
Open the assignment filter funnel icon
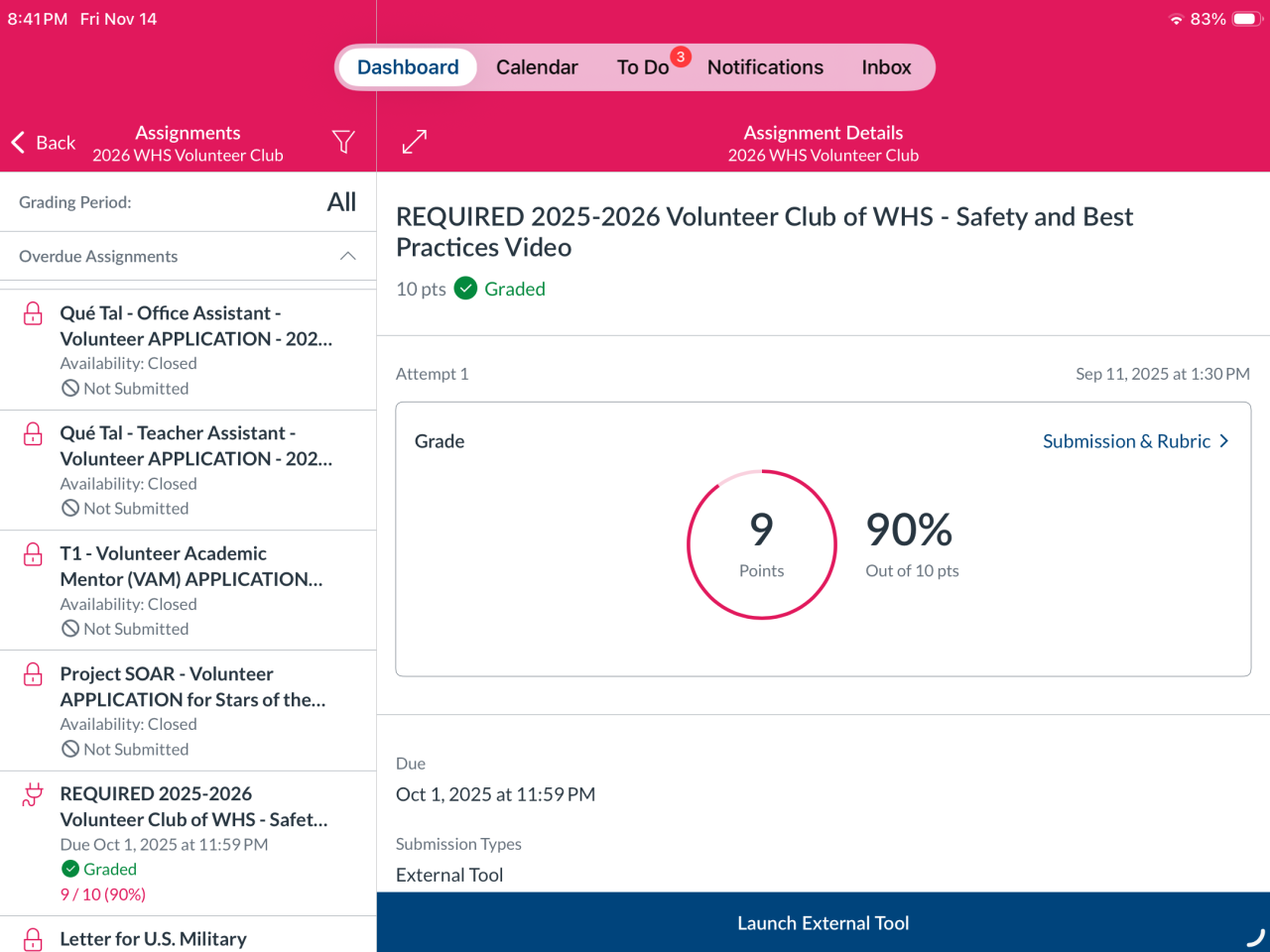pyautogui.click(x=343, y=142)
